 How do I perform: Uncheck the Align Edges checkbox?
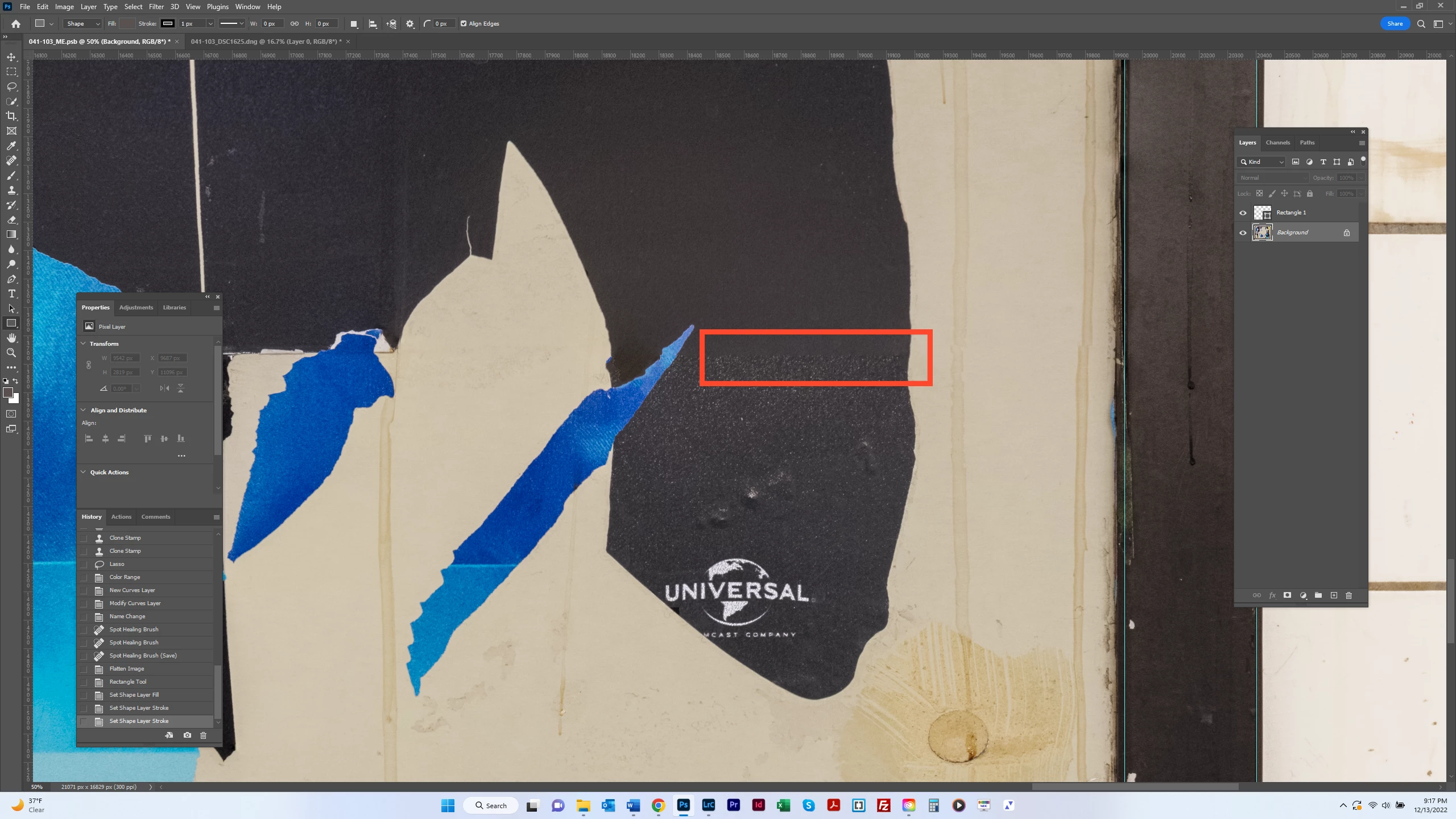[x=464, y=24]
